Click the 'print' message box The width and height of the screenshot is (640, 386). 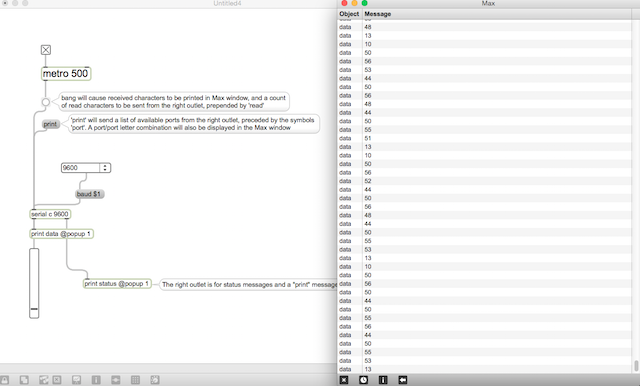[x=51, y=124]
